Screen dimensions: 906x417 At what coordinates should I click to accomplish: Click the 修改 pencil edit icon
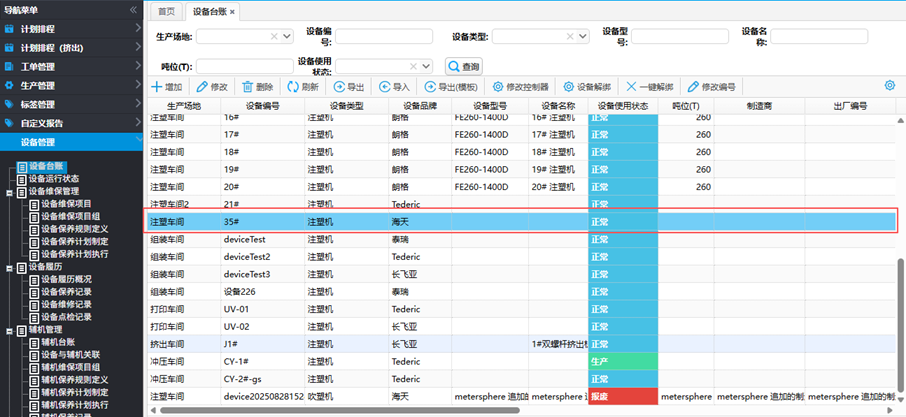(202, 87)
